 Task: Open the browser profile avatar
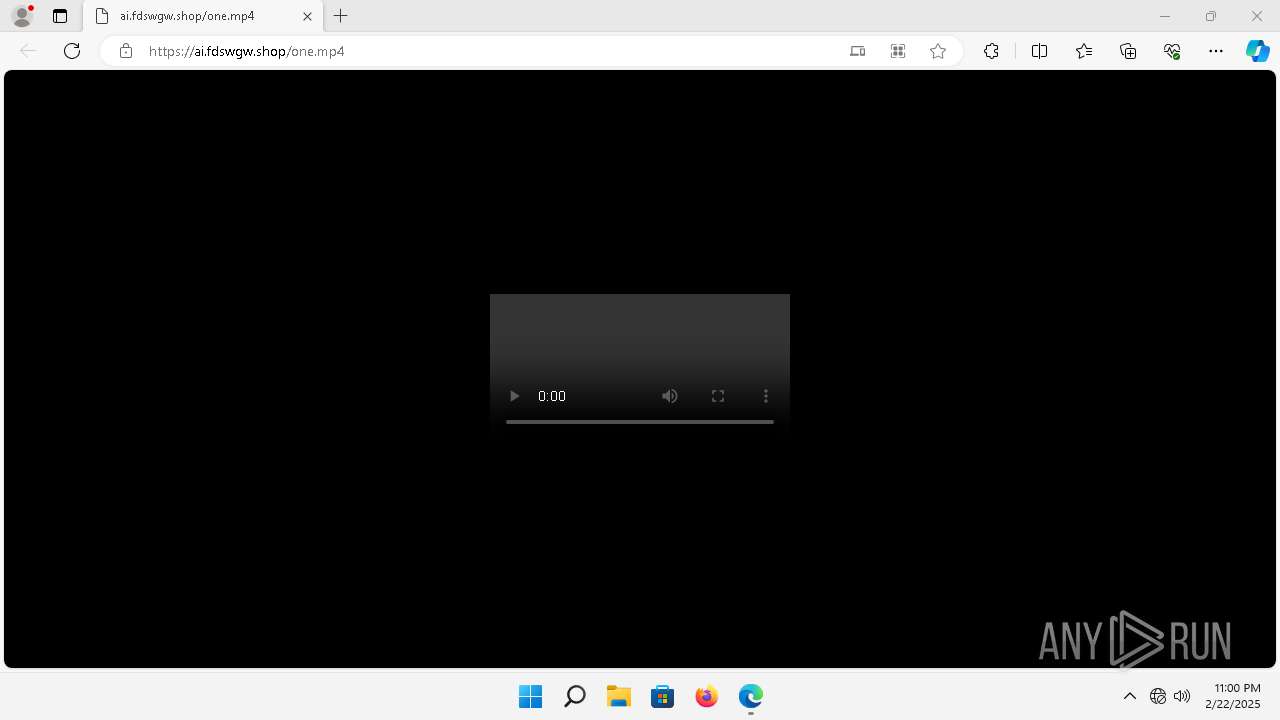click(22, 16)
